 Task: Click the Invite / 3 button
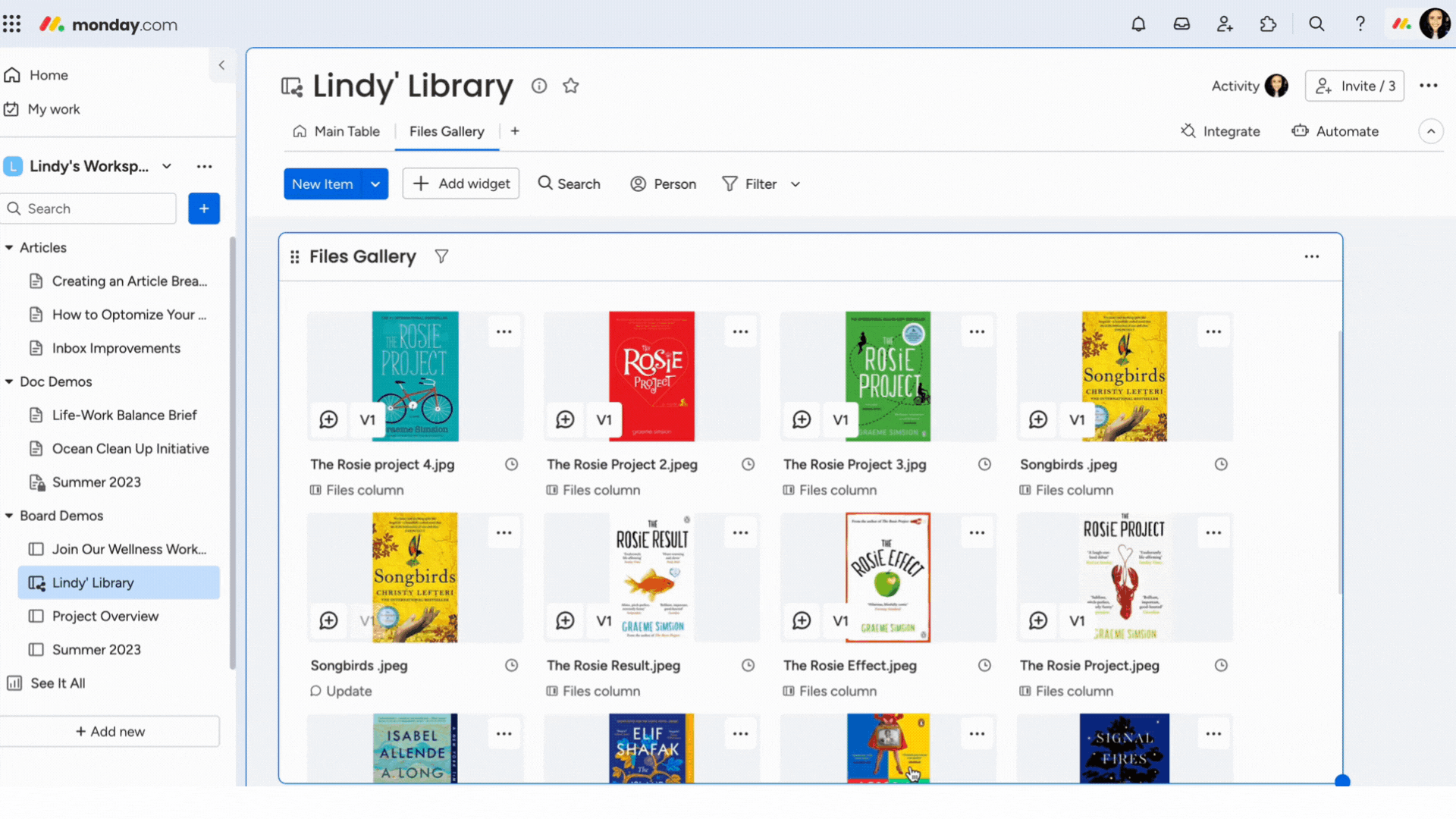click(1354, 86)
